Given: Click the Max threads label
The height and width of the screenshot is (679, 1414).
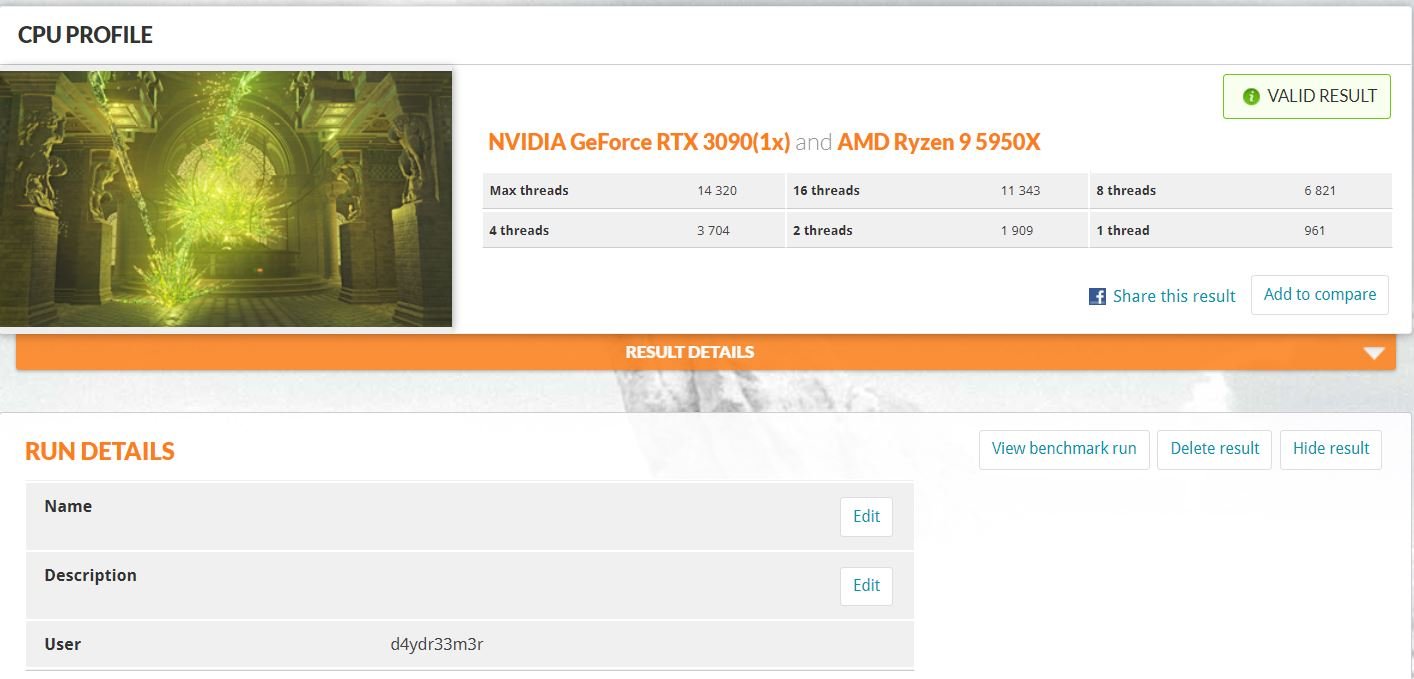Looking at the screenshot, I should 529,191.
